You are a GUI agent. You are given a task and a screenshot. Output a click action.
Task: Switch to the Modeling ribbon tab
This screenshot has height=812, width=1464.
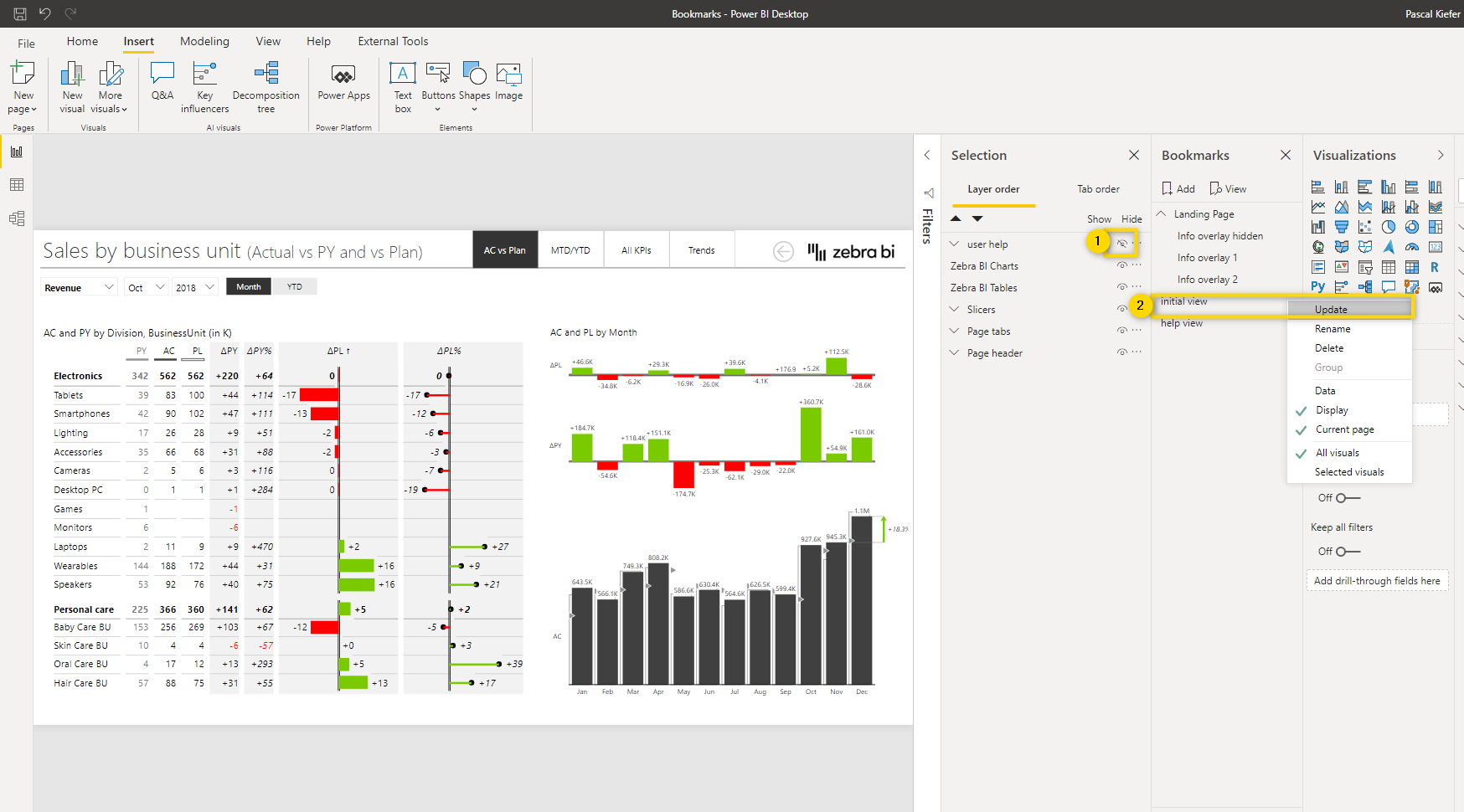click(x=204, y=41)
